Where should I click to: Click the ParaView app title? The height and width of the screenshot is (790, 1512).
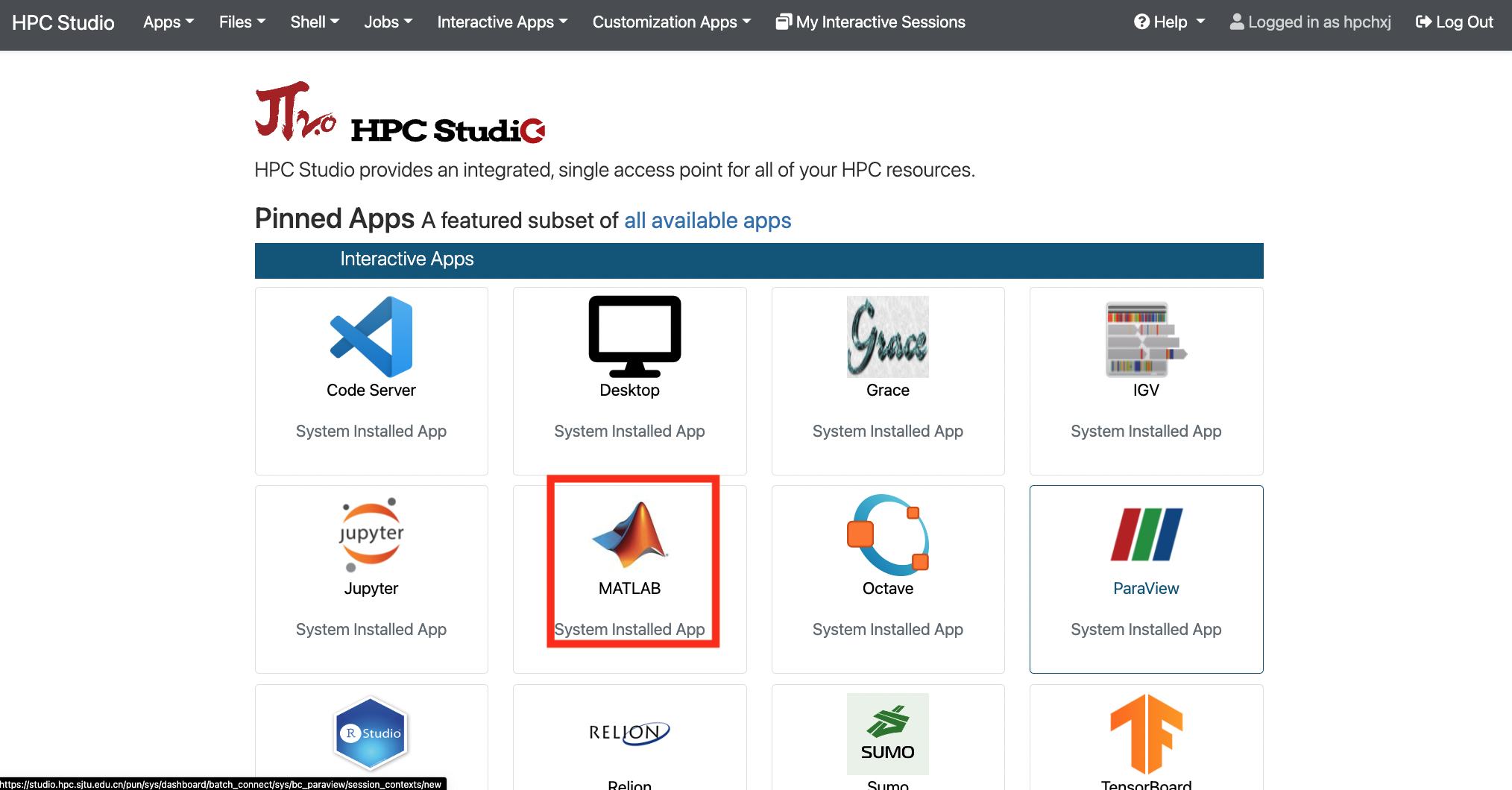coord(1146,589)
